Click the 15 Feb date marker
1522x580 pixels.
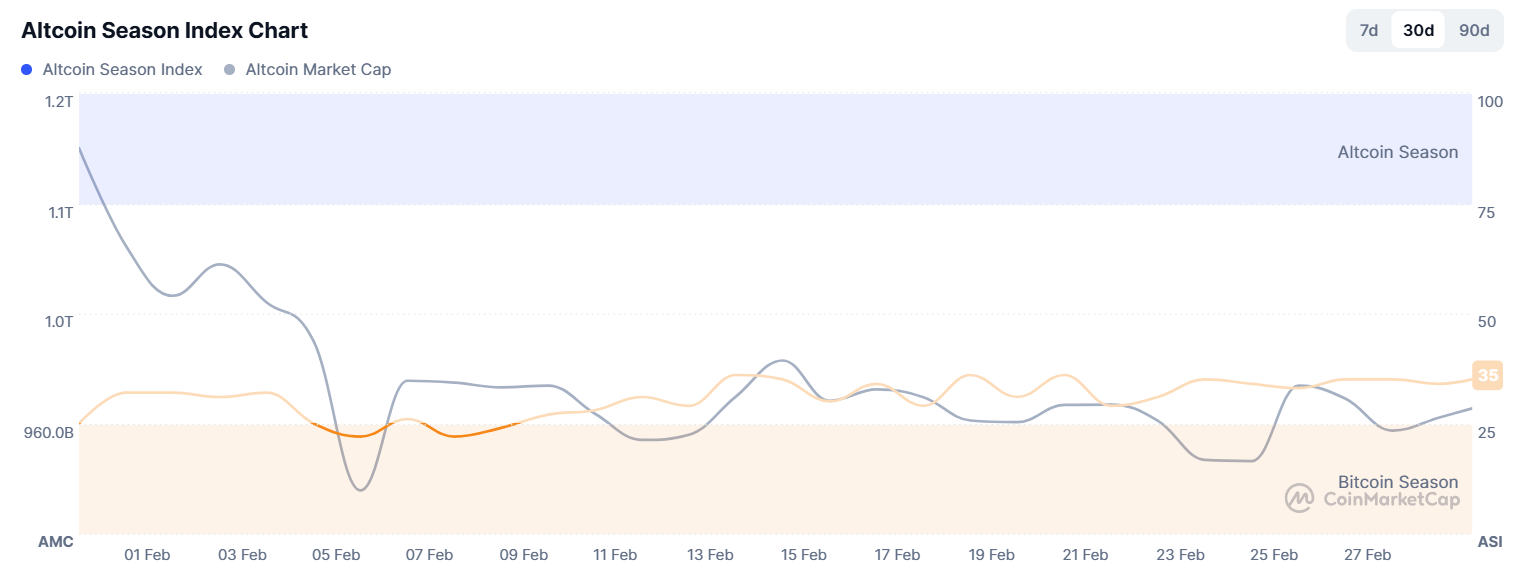pyautogui.click(x=803, y=555)
